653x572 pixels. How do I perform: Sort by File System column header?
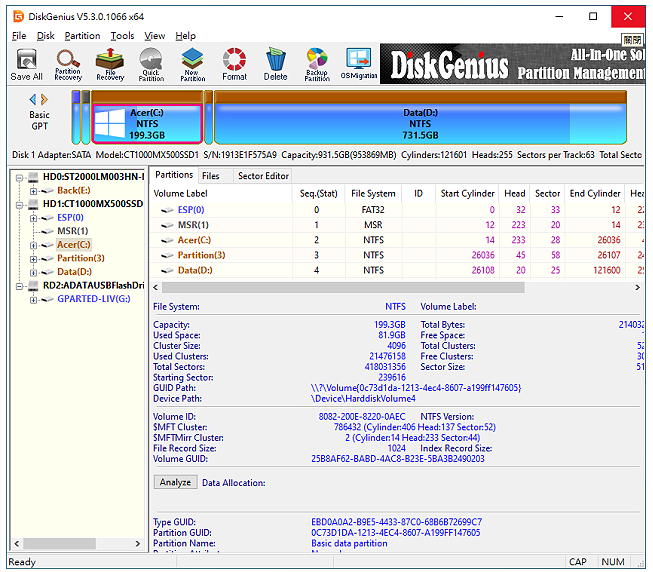373,194
